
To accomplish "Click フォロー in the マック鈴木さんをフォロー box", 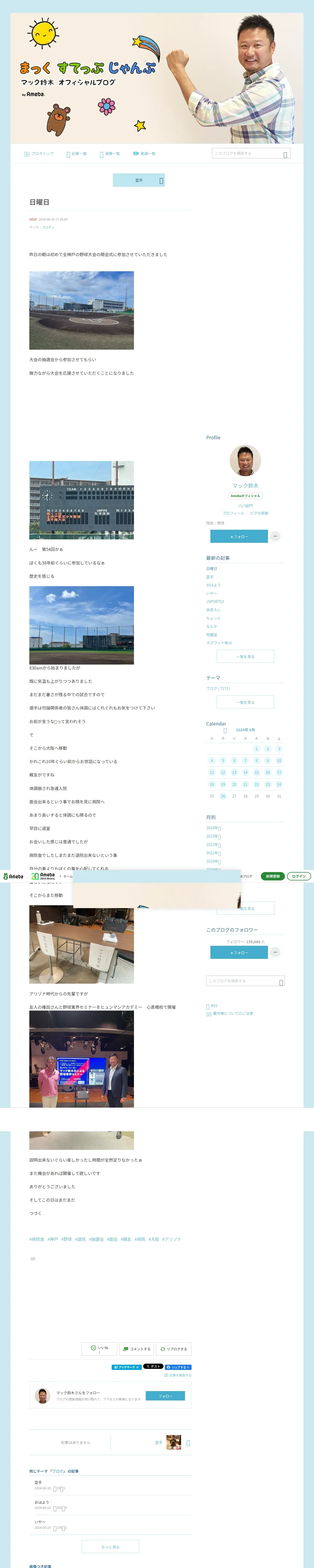I will 165,1396.
